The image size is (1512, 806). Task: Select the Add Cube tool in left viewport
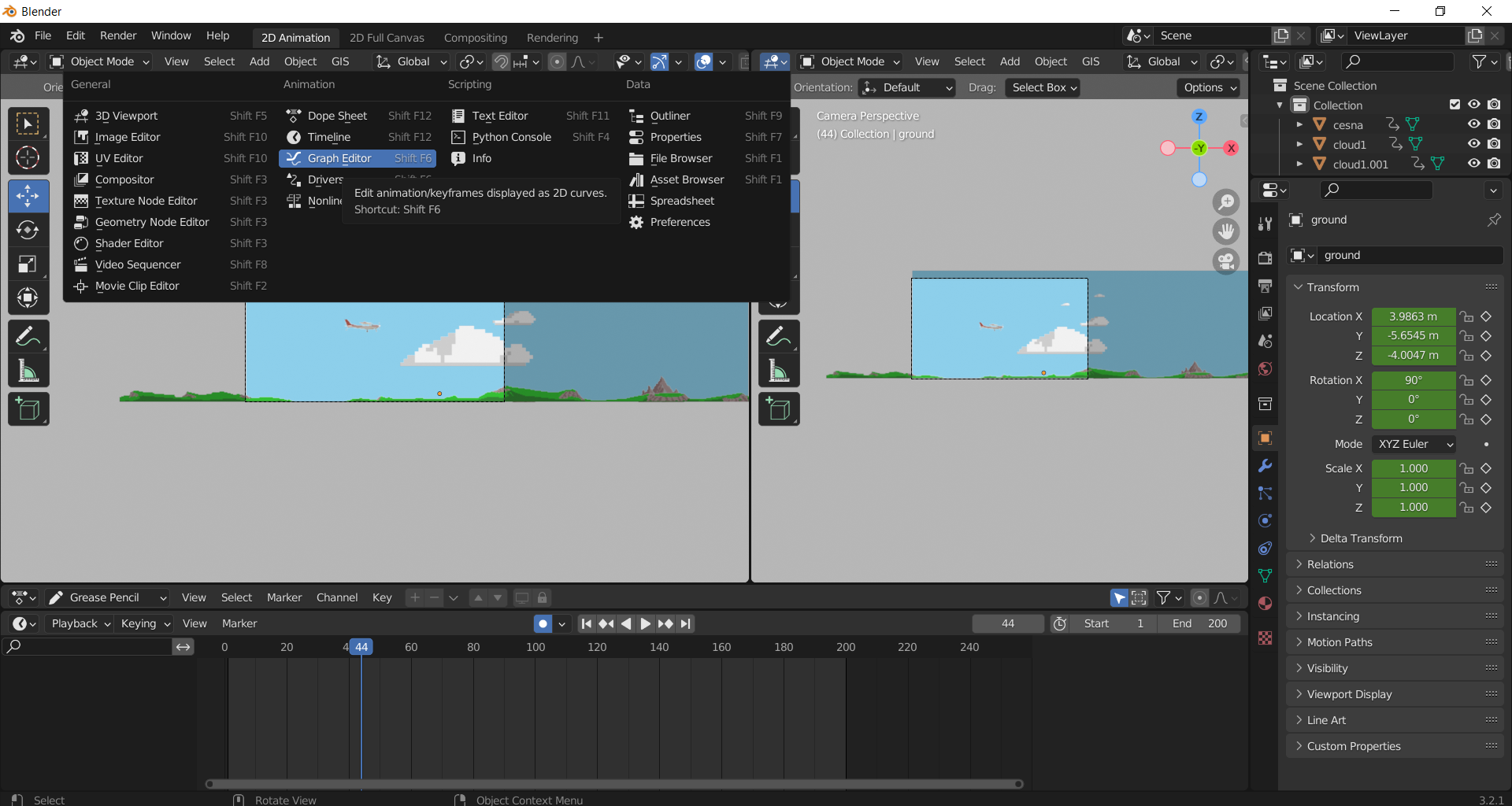tap(28, 409)
